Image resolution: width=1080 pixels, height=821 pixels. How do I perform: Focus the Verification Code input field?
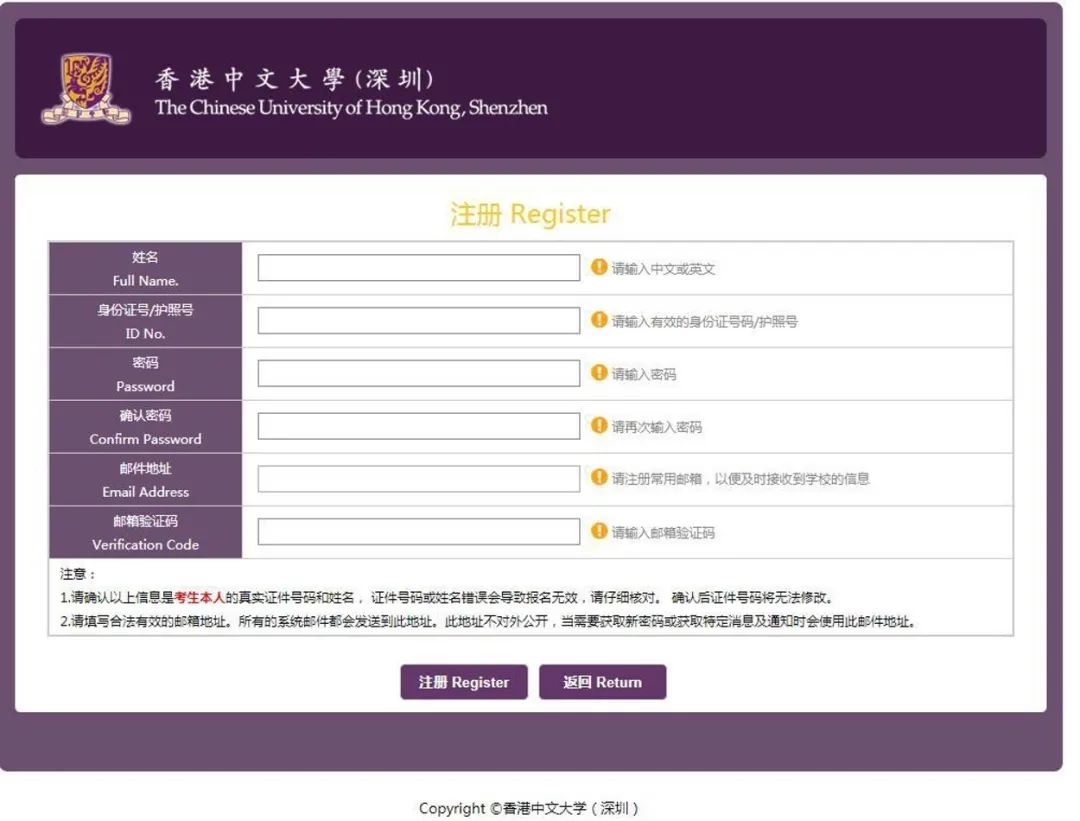pyautogui.click(x=419, y=532)
